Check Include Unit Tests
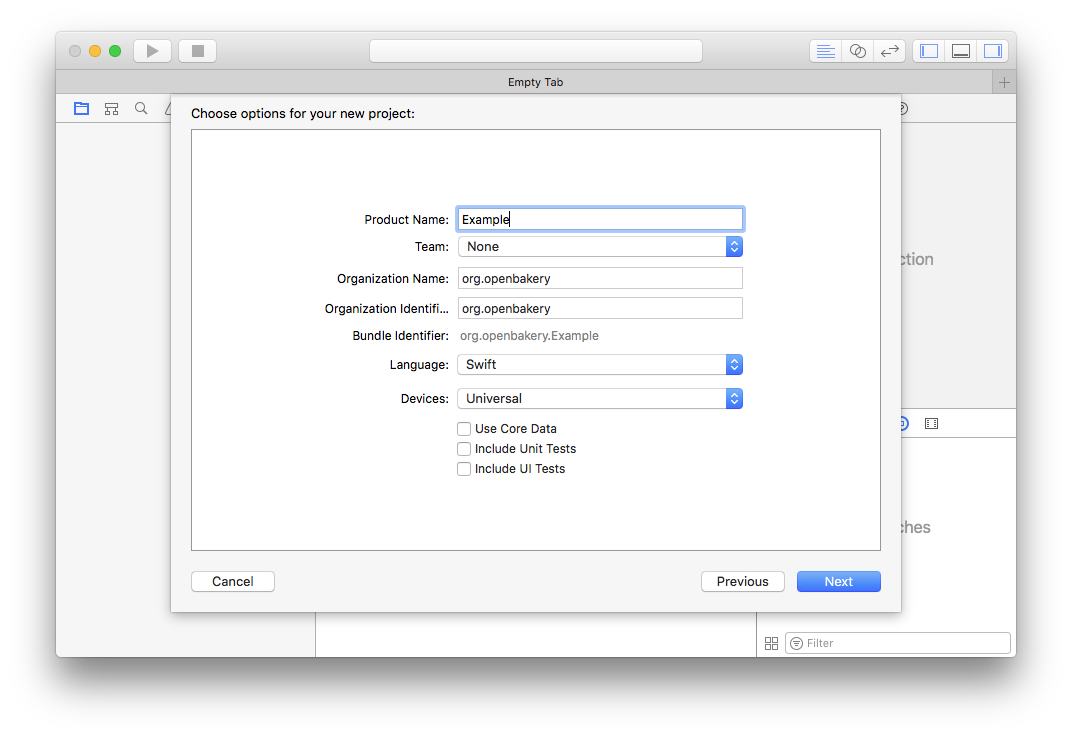This screenshot has width=1072, height=737. pyautogui.click(x=464, y=449)
